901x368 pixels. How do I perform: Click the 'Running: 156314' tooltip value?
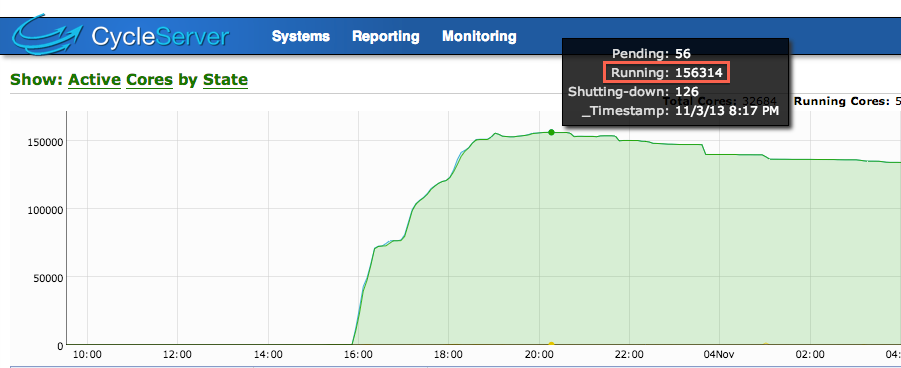(667, 72)
